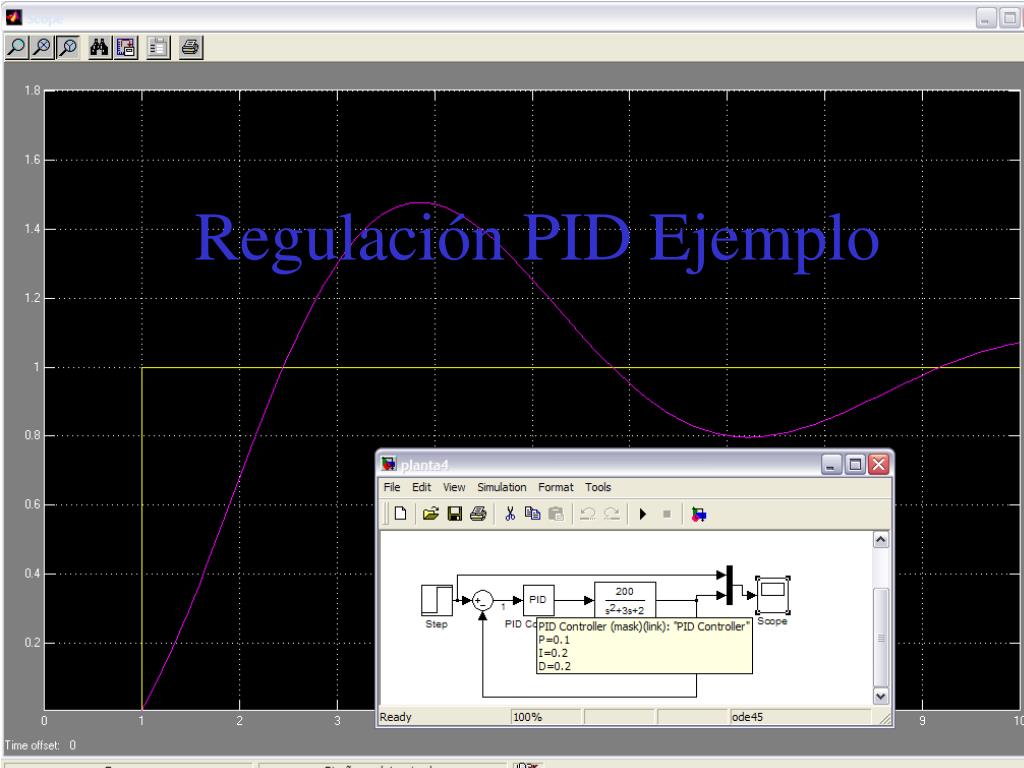
Task: Select the transfer function 200 block
Action: [625, 600]
